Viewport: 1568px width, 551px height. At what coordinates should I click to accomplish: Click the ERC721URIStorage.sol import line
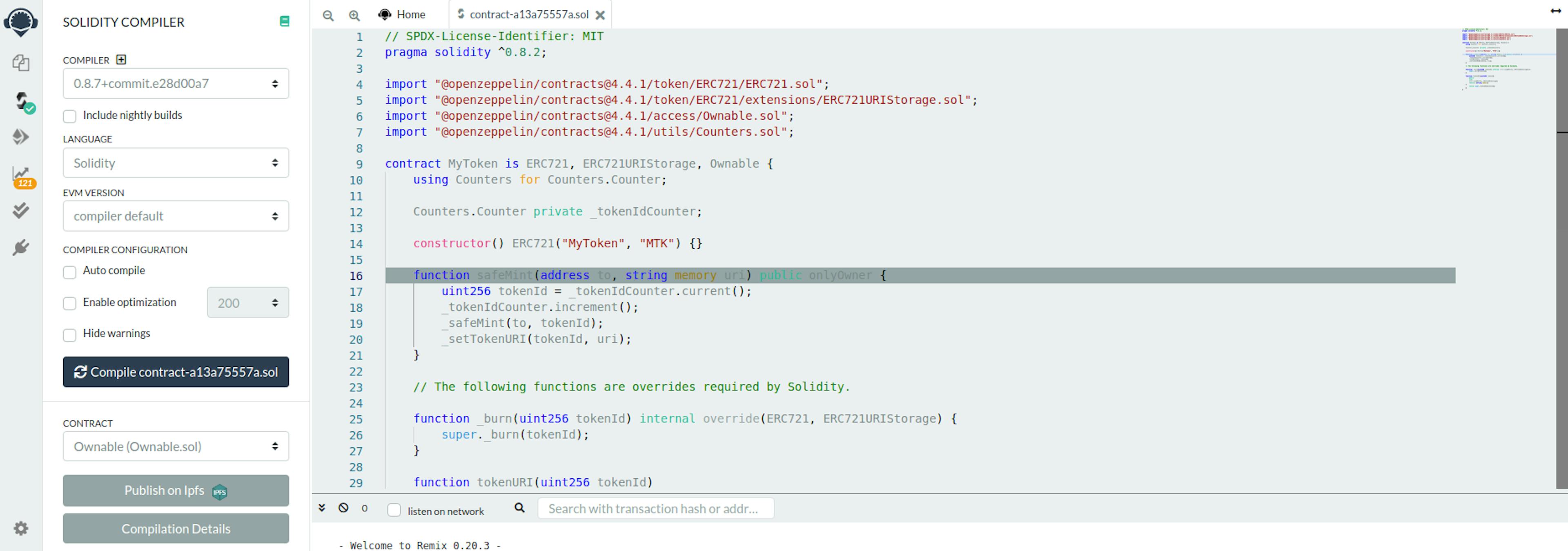coord(681,100)
